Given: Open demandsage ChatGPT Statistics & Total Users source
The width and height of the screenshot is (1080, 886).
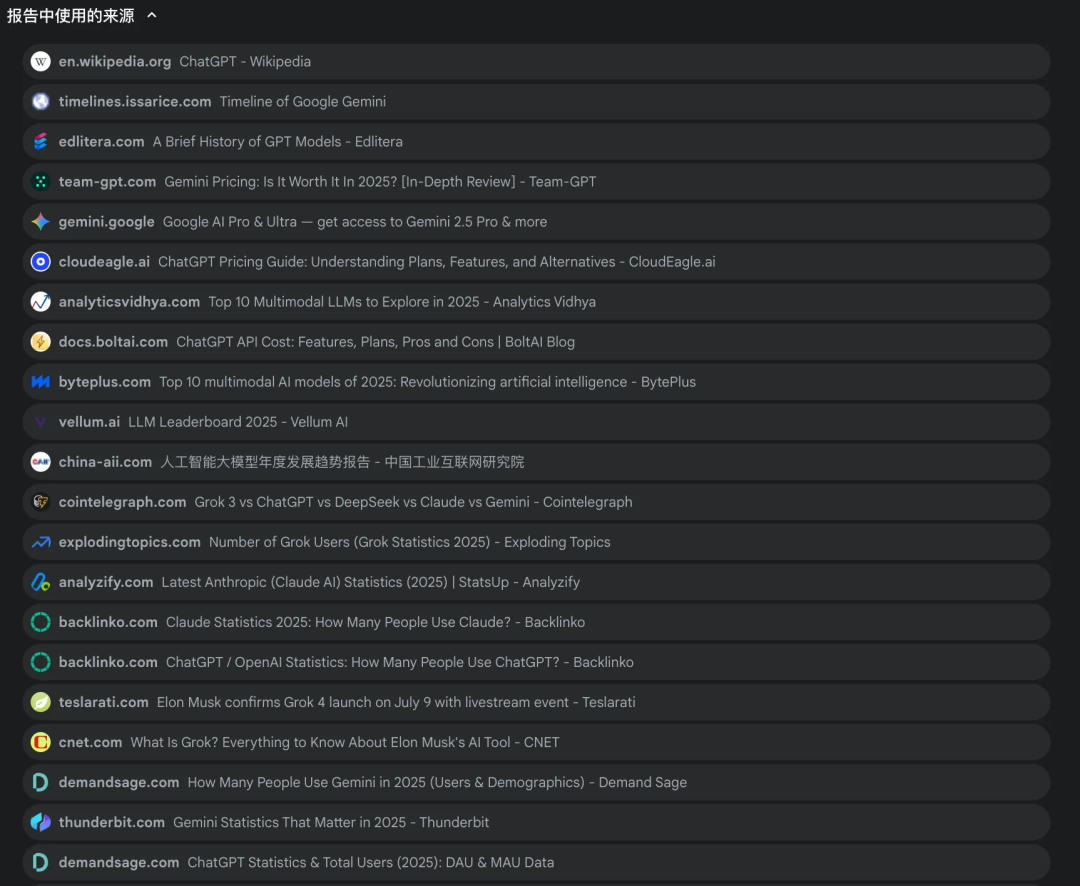Looking at the screenshot, I should tap(537, 862).
